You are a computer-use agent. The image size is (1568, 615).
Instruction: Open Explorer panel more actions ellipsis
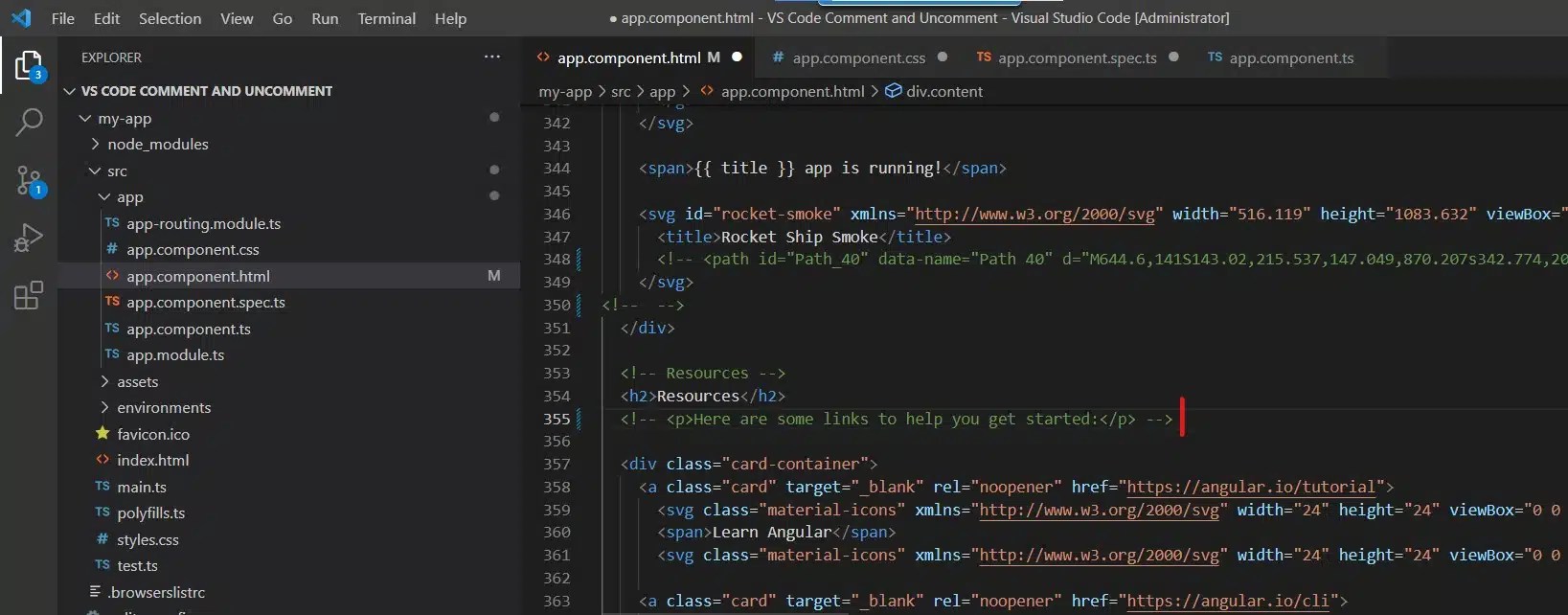click(492, 57)
